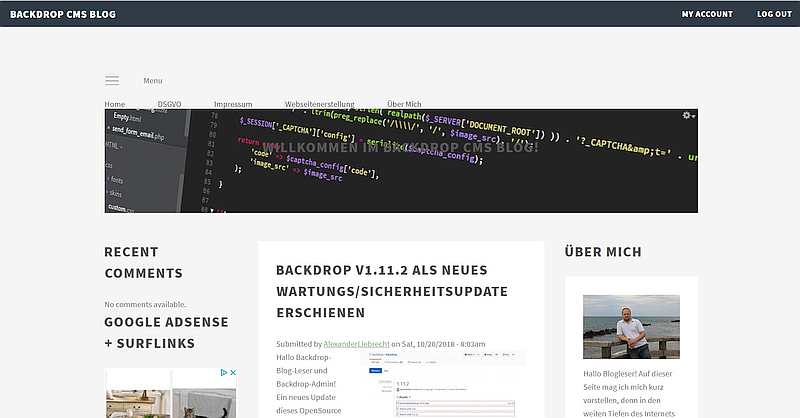800x418 pixels.
Task: Open the Über Mich menu link
Action: [404, 104]
